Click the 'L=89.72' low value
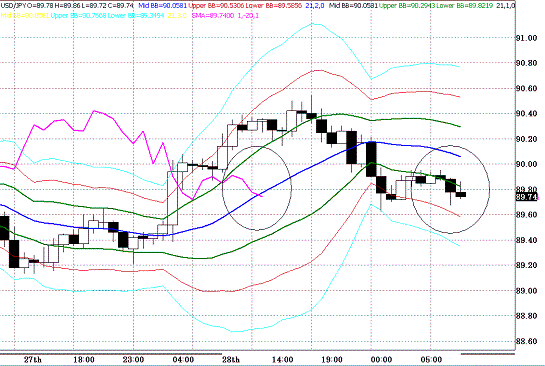Image resolution: width=545 pixels, height=366 pixels. pyautogui.click(x=93, y=5)
